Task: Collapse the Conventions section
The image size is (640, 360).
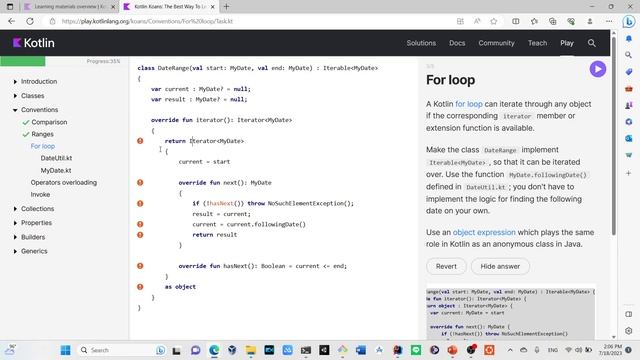Action: pos(15,110)
